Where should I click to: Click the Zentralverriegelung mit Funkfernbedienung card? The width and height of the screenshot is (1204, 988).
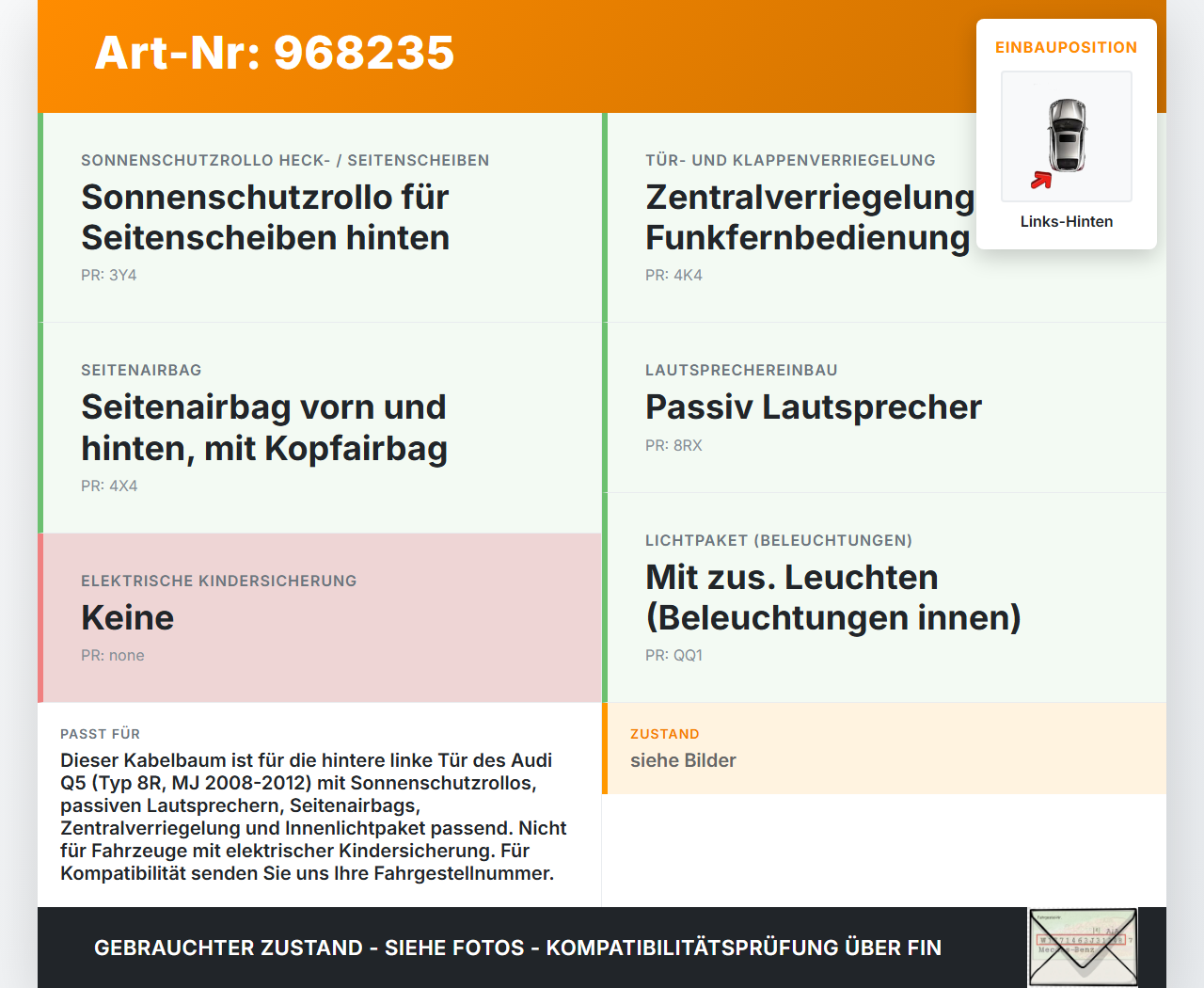(x=809, y=216)
